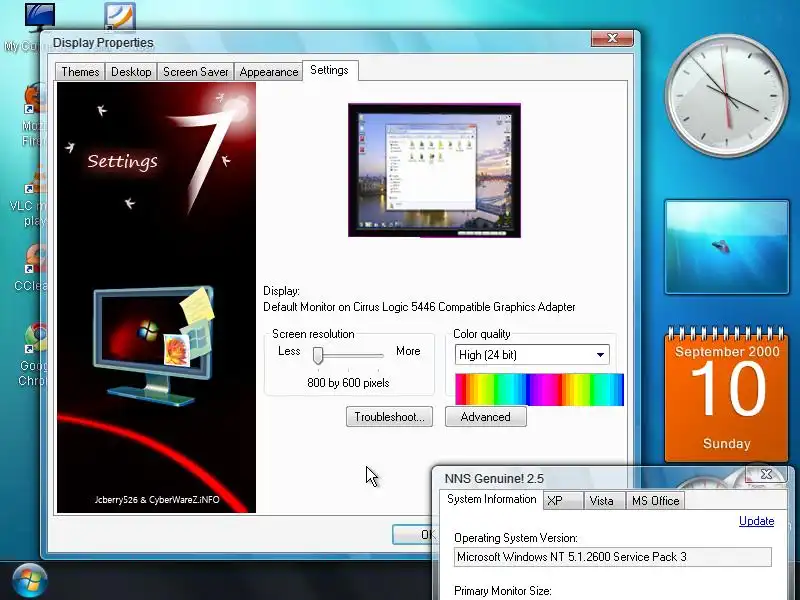800x600 pixels.
Task: Select the Settings tab
Action: coord(330,70)
